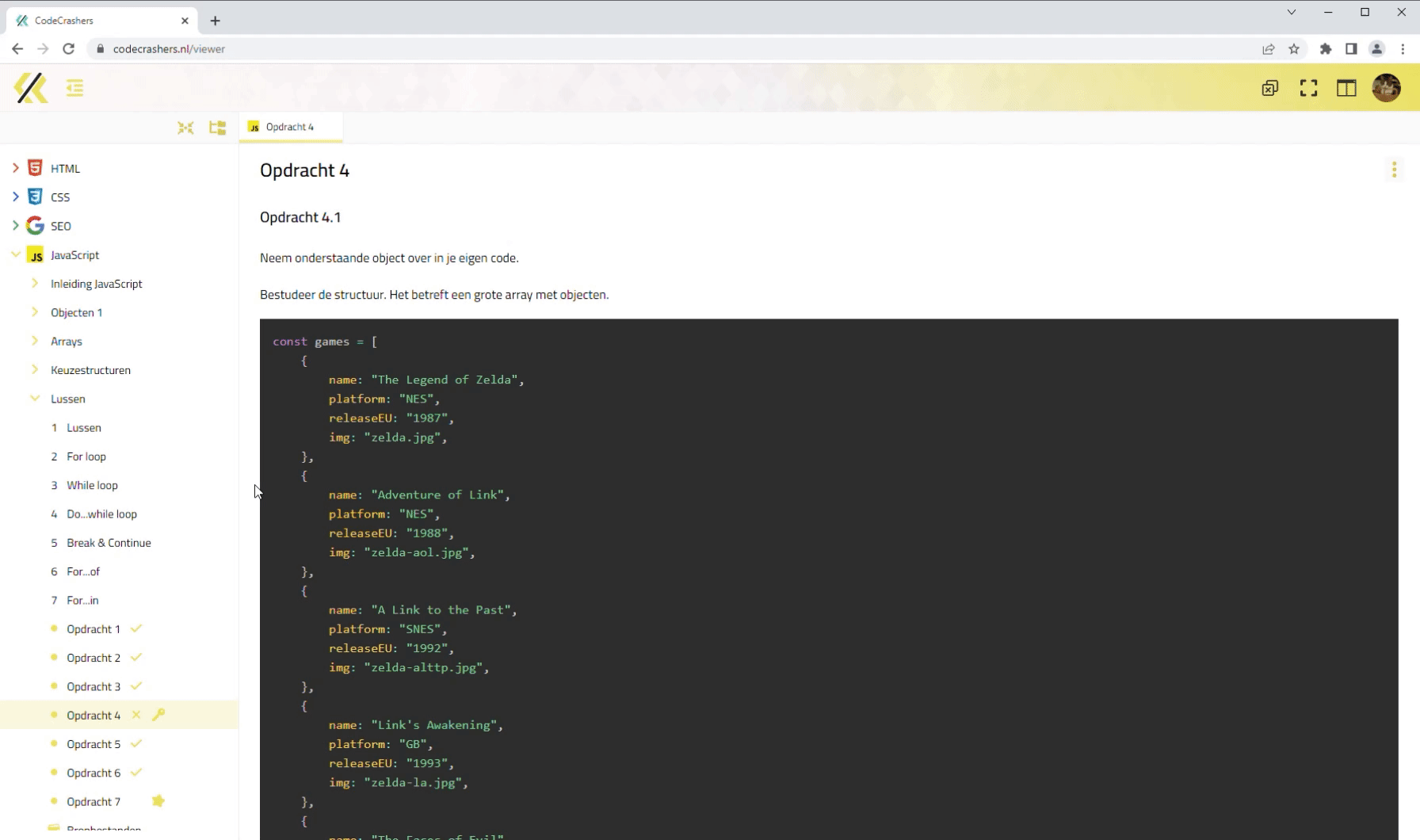Toggle the X status on Opdracht 4
Image resolution: width=1420 pixels, height=840 pixels.
click(136, 715)
